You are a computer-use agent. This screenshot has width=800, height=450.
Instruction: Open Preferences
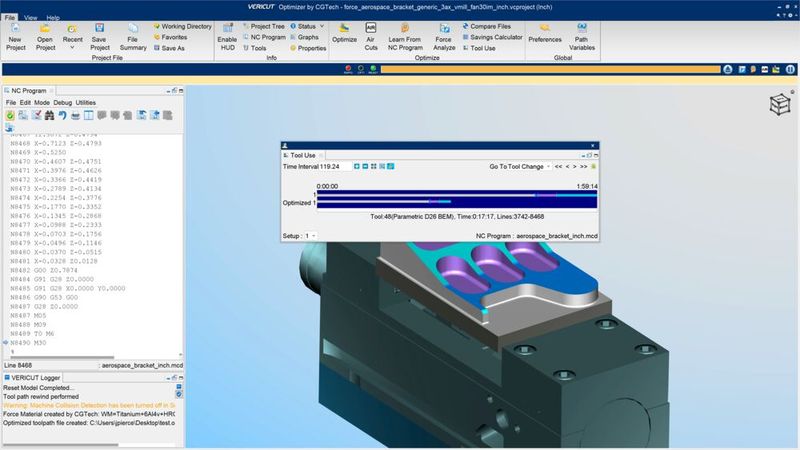(544, 33)
